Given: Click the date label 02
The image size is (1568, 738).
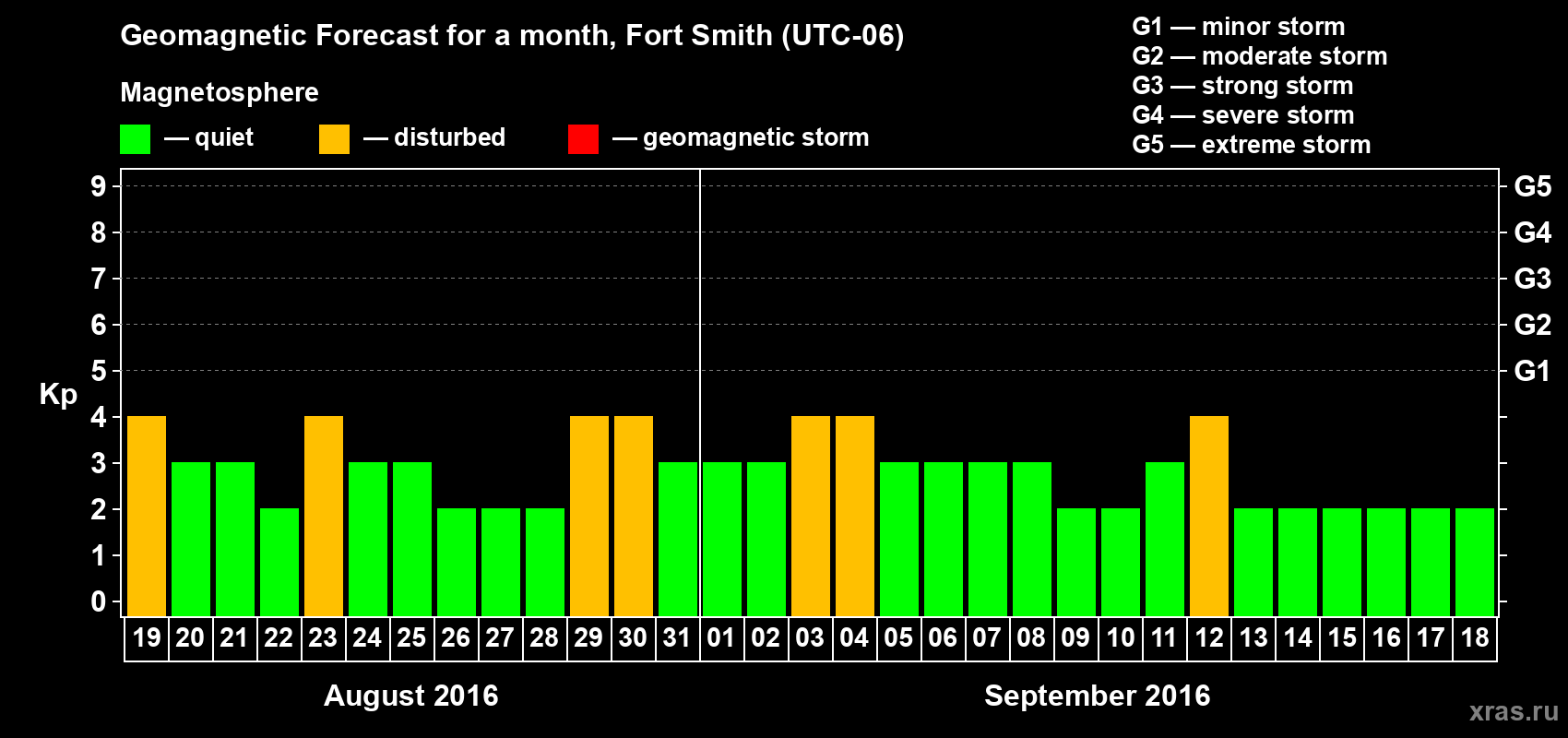Looking at the screenshot, I should pyautogui.click(x=766, y=637).
